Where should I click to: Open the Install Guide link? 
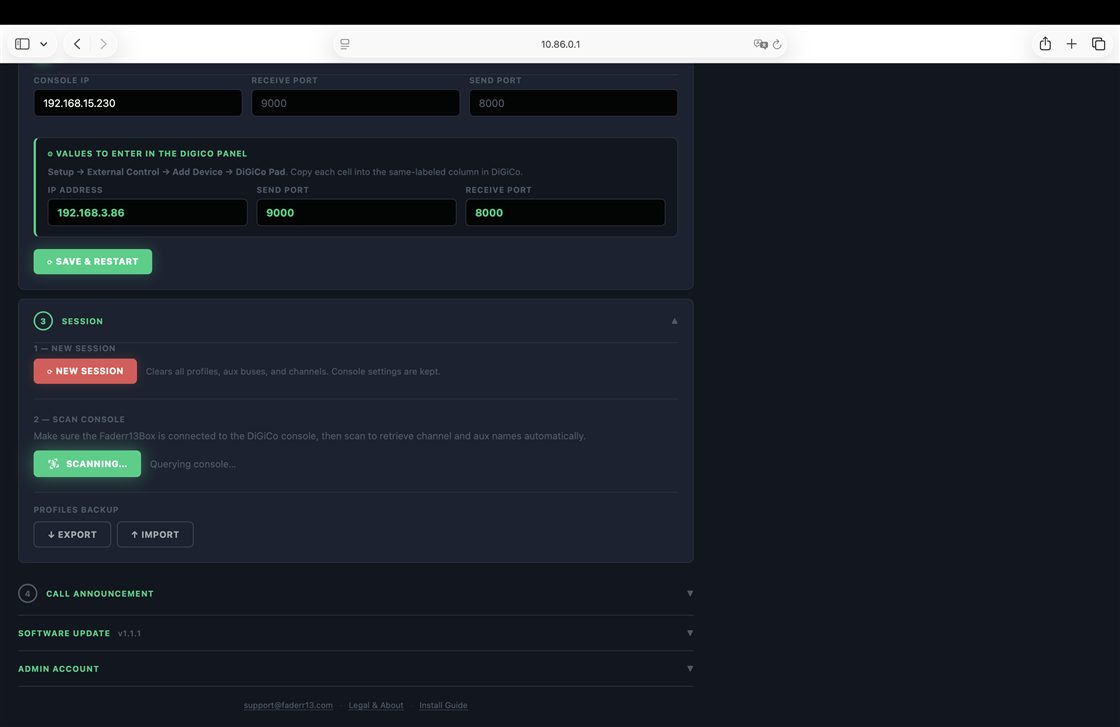(443, 706)
